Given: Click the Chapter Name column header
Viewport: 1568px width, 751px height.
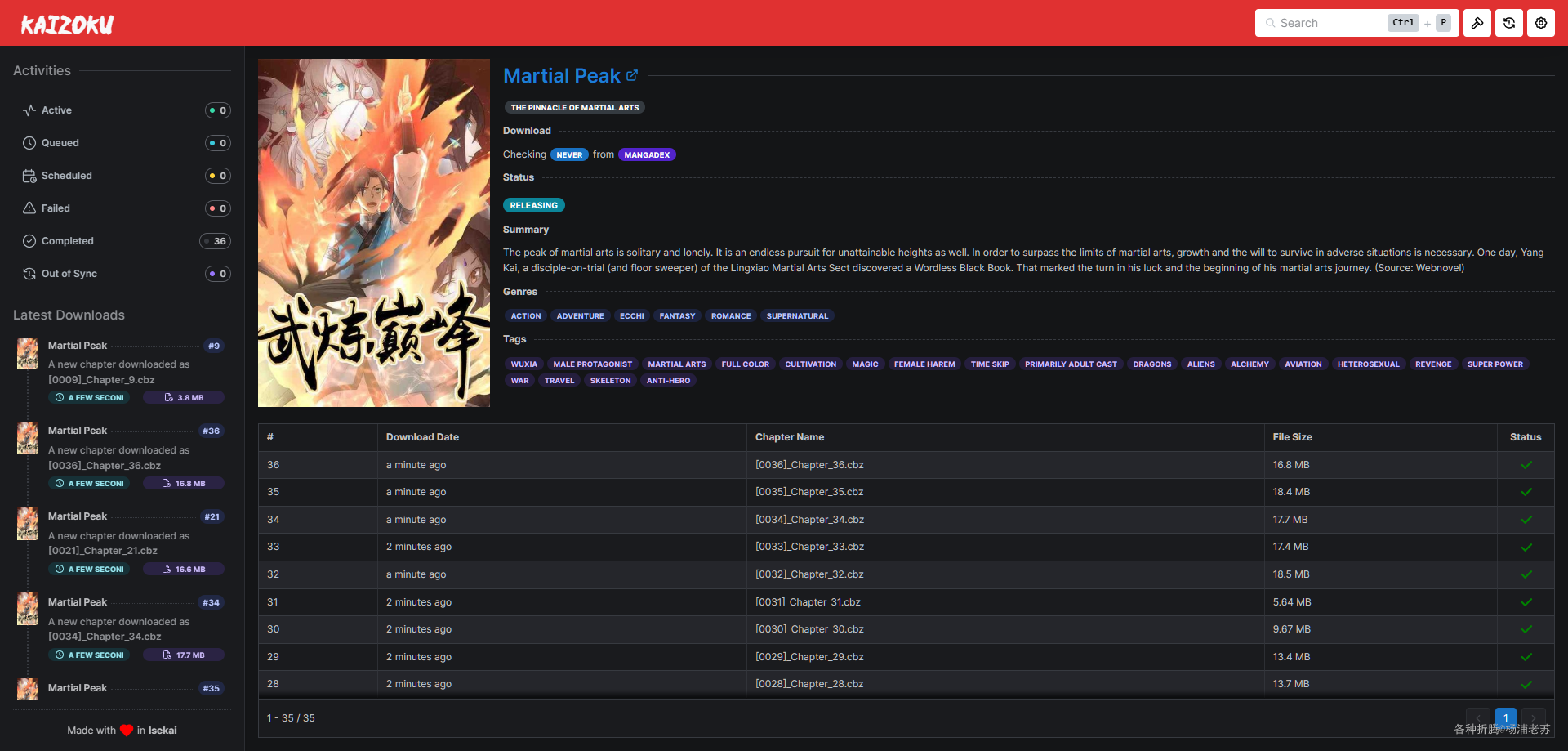Looking at the screenshot, I should pyautogui.click(x=1005, y=437).
